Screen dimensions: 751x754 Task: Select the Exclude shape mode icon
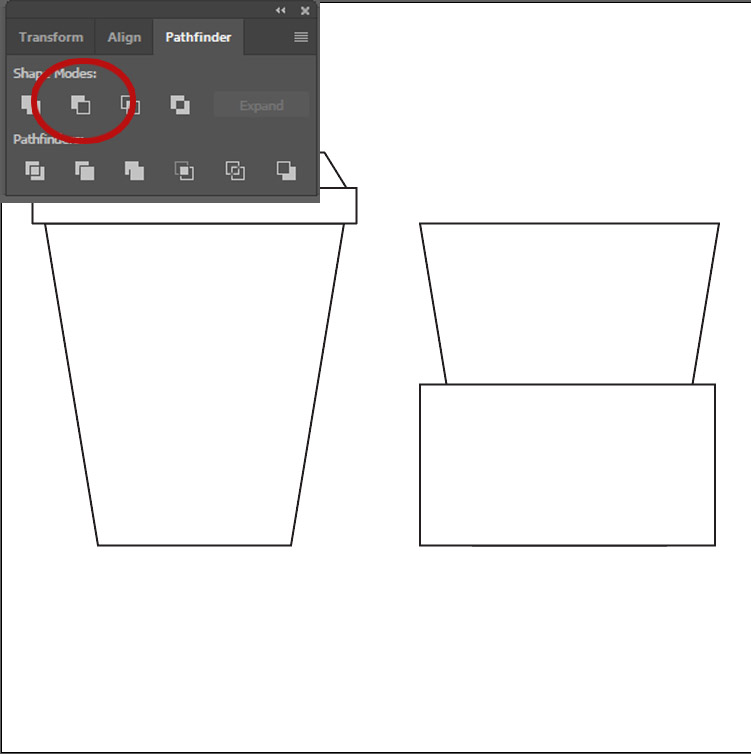point(180,105)
